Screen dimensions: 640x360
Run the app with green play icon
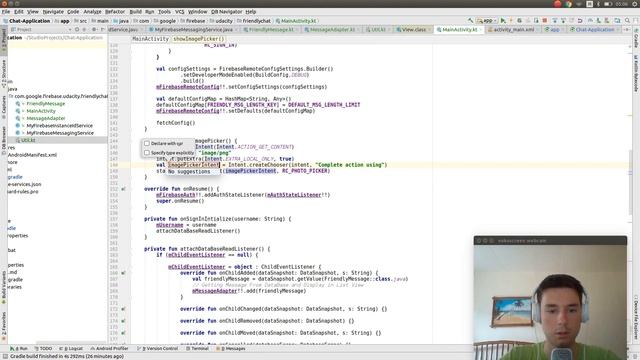503,20
